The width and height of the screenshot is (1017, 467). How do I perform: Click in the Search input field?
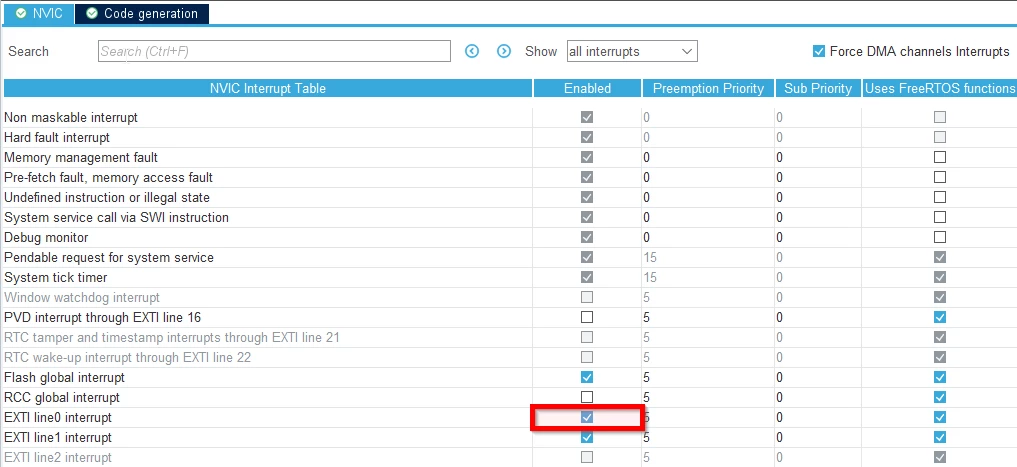pyautogui.click(x=274, y=51)
